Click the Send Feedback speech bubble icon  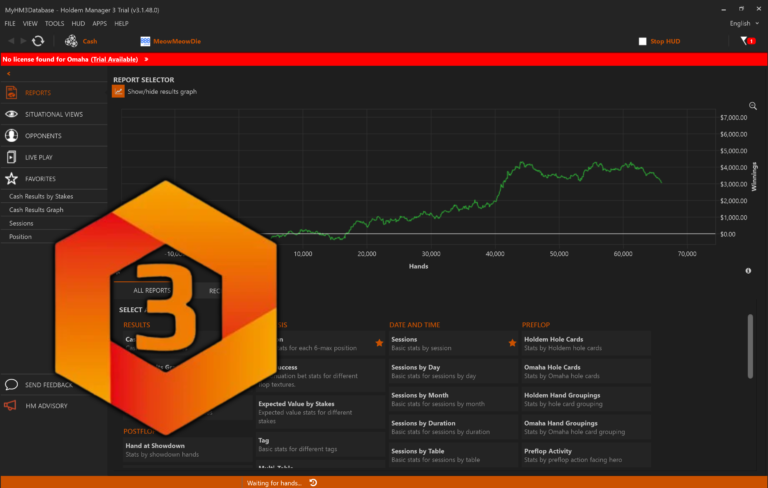click(x=11, y=385)
